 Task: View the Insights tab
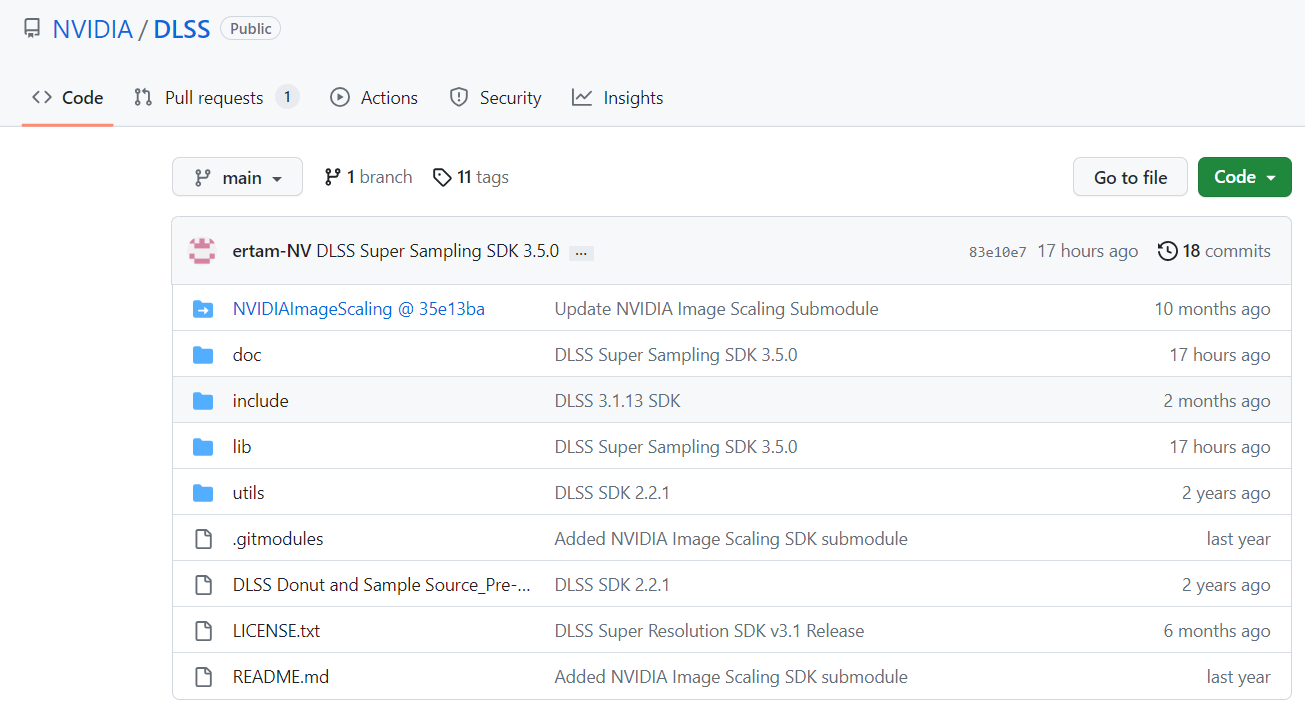[x=618, y=98]
